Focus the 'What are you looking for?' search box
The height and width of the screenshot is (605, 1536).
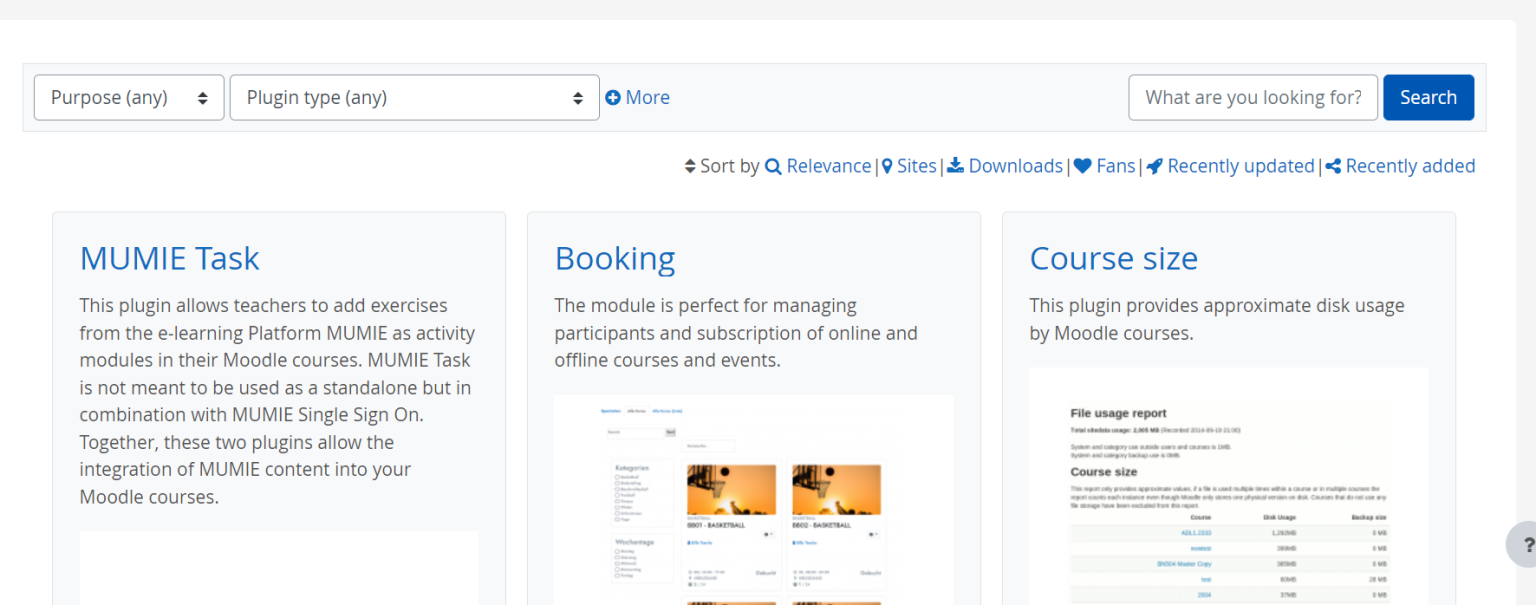pos(1253,97)
